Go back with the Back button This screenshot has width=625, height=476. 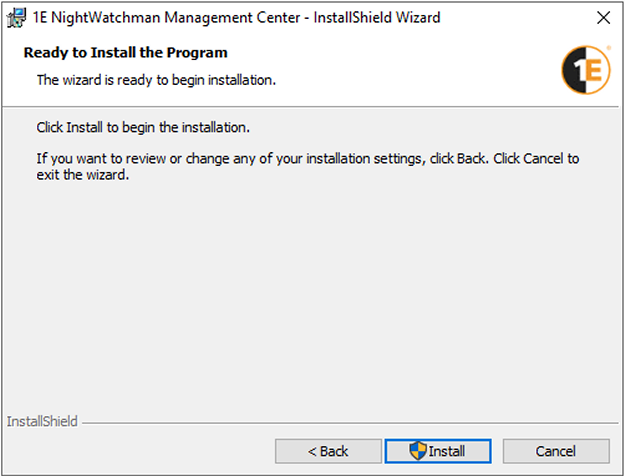(328, 451)
